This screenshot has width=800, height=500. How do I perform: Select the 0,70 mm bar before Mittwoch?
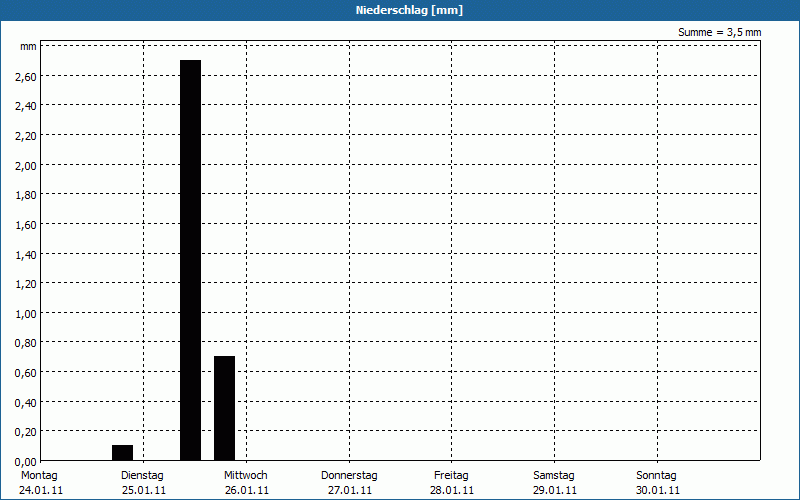[224, 408]
